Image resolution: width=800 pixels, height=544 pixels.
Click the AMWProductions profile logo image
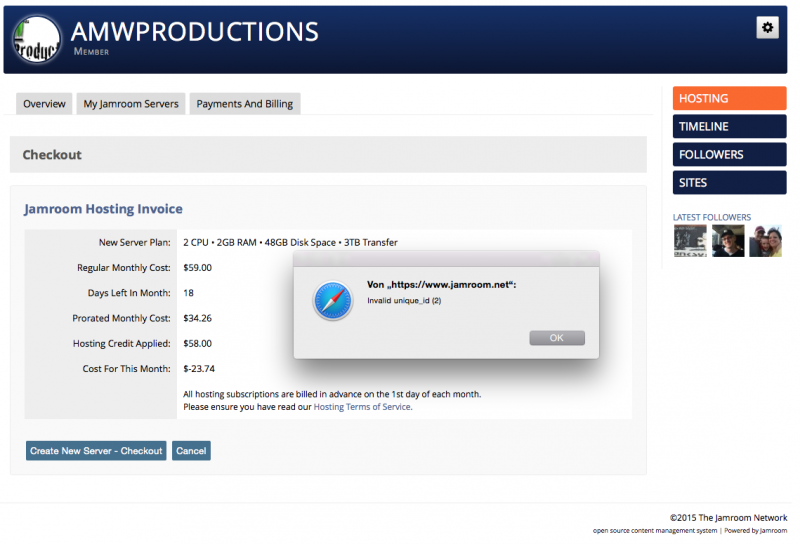[36, 39]
